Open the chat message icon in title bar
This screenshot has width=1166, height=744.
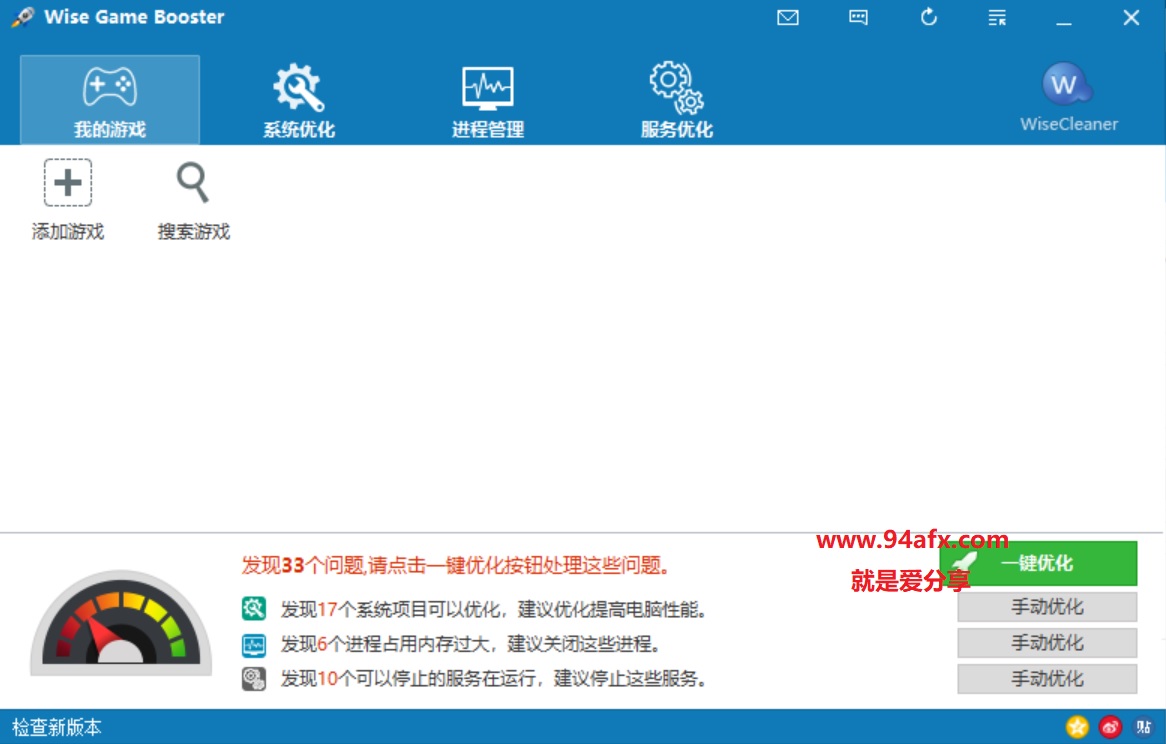(x=858, y=17)
